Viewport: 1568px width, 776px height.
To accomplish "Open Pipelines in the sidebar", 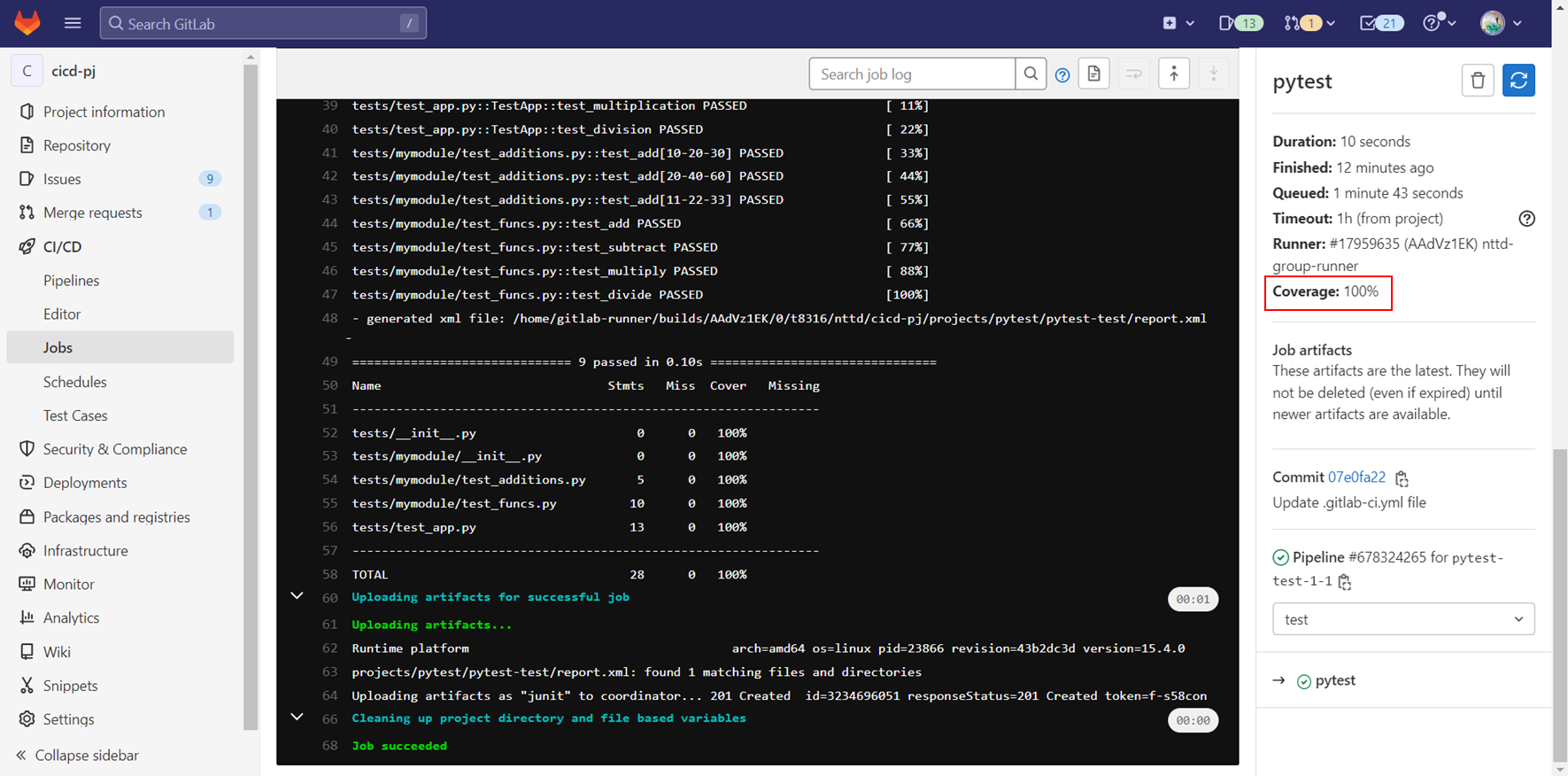I will coord(71,280).
